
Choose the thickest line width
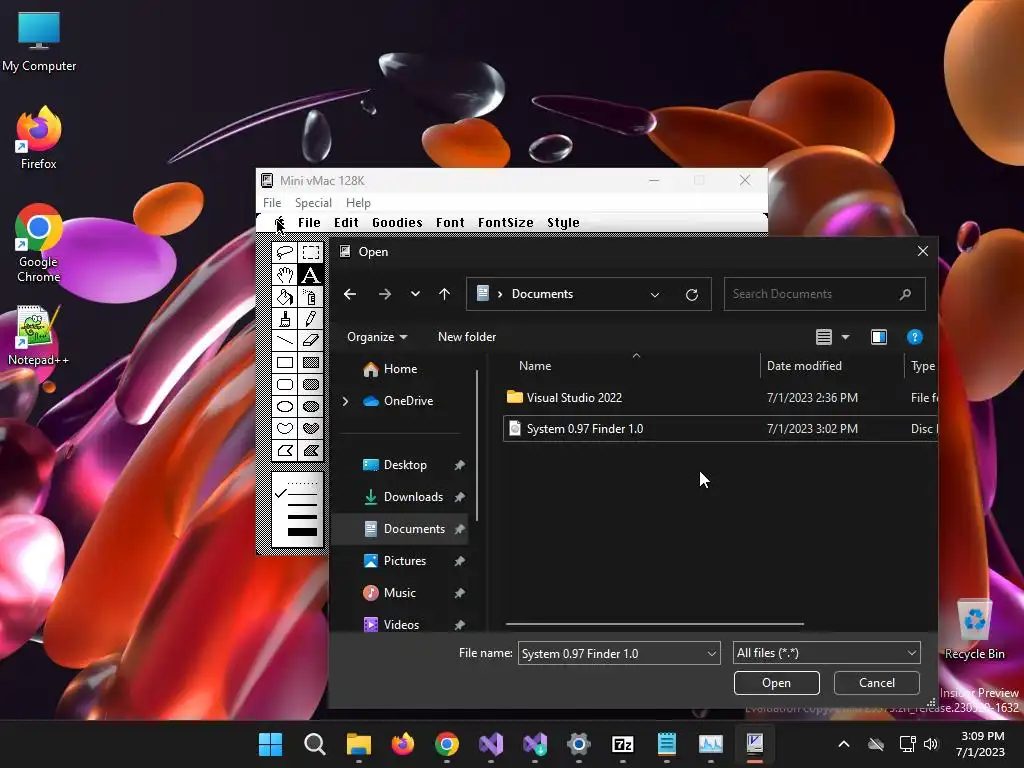(302, 532)
